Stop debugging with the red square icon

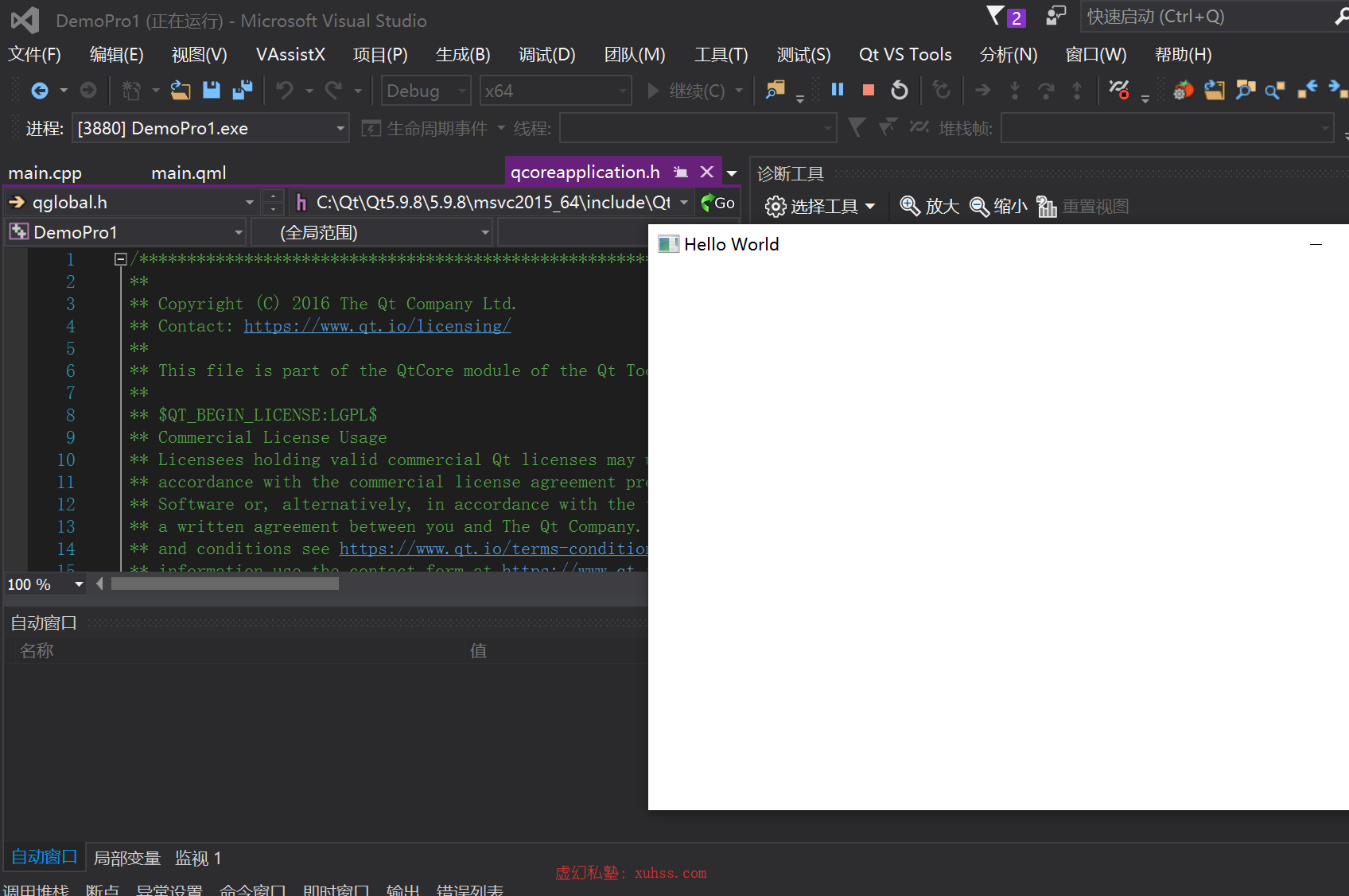pyautogui.click(x=869, y=91)
